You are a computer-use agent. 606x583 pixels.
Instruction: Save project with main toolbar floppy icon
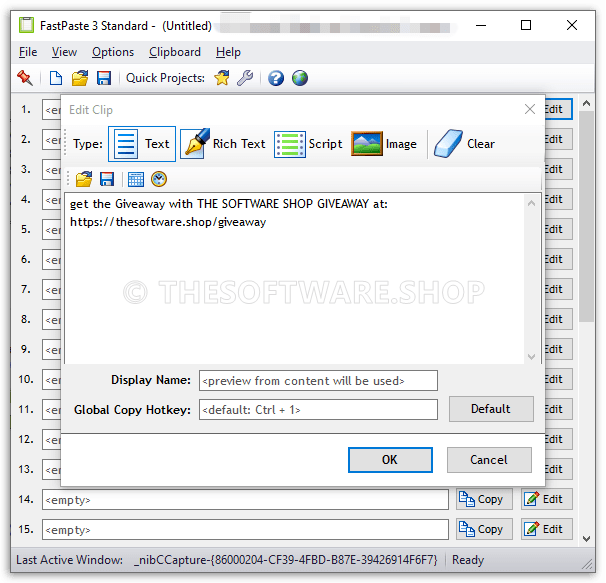(x=104, y=78)
